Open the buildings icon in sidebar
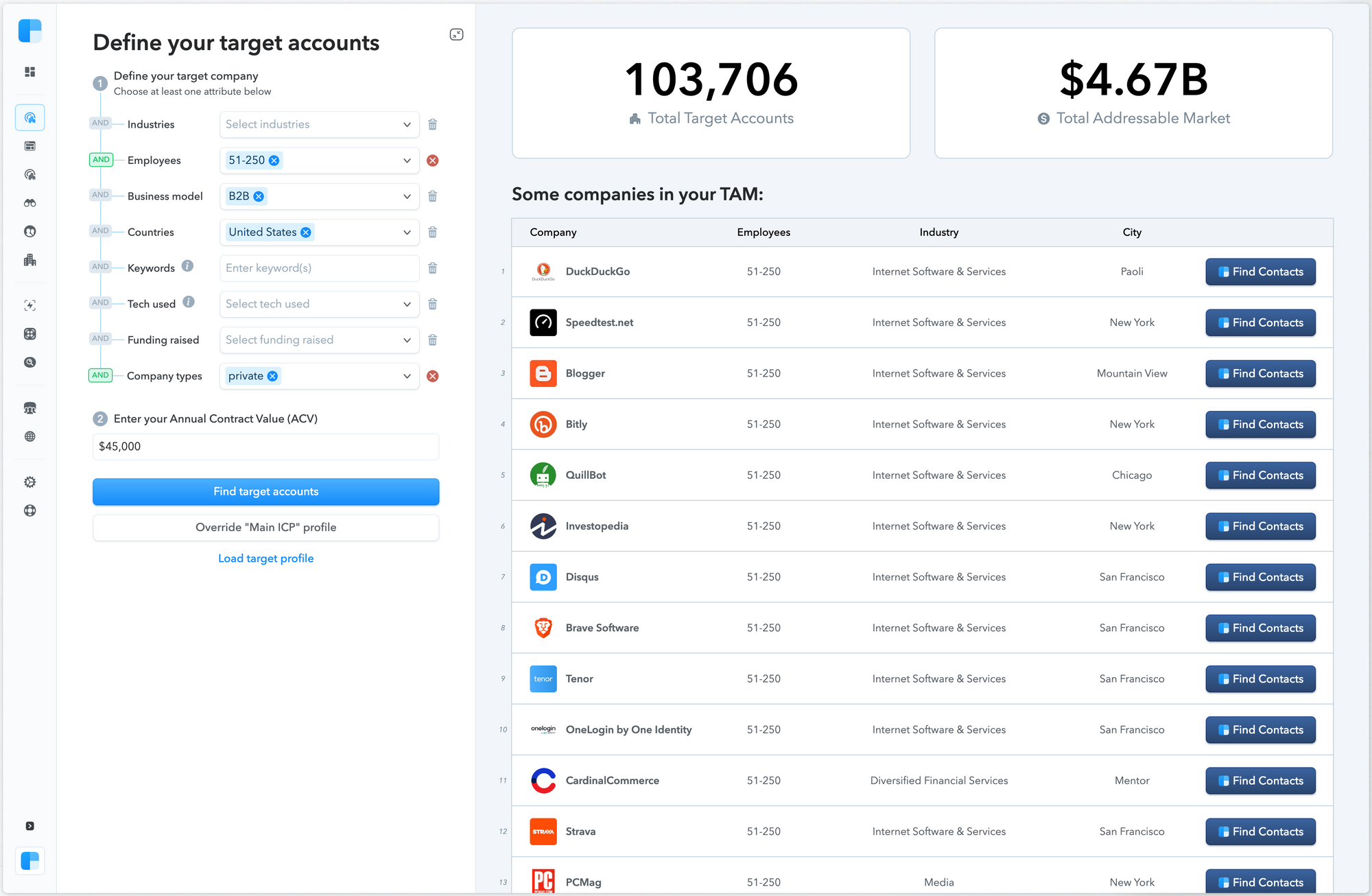The height and width of the screenshot is (896, 1372). [x=29, y=260]
